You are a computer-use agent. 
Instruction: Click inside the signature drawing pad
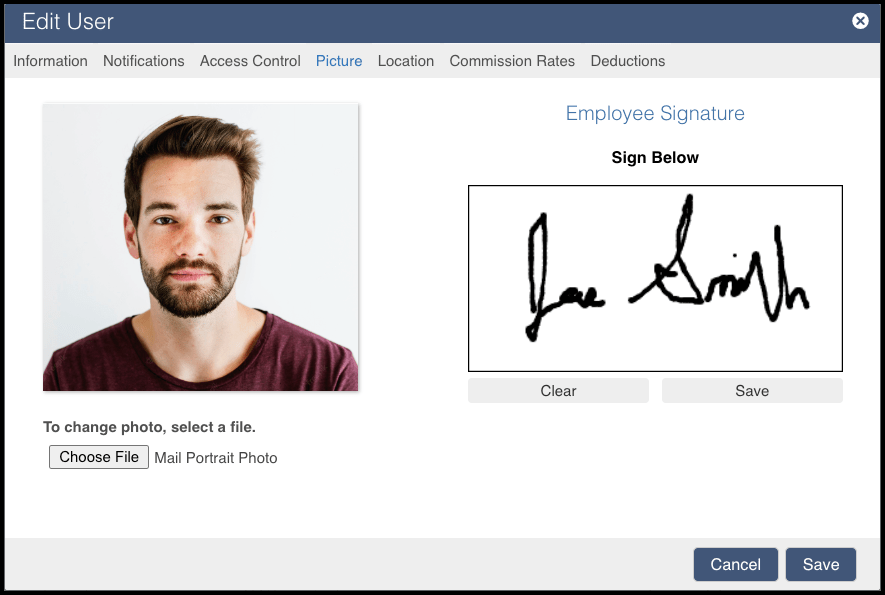click(x=655, y=278)
